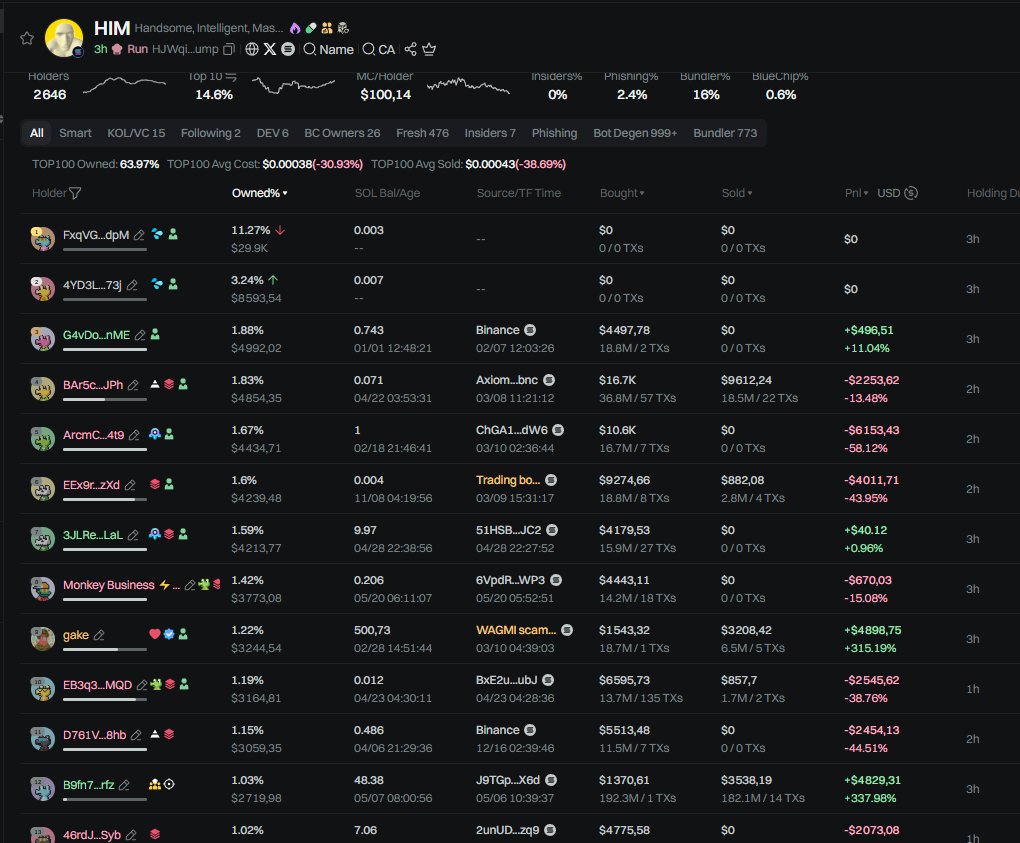Image resolution: width=1020 pixels, height=843 pixels.
Task: Search by Name on X
Action: coord(329,49)
